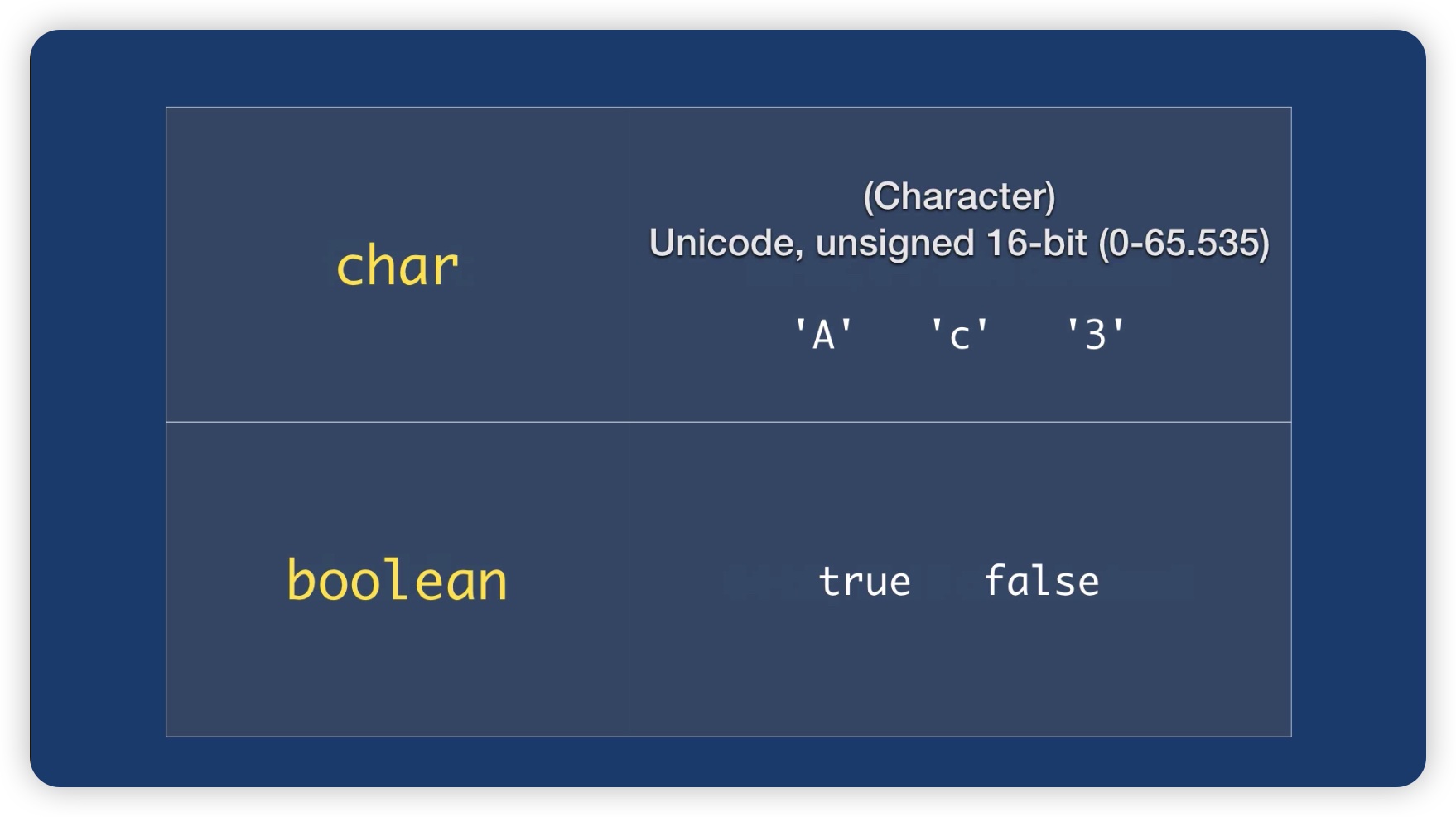Click the 'true' boolean value
Image resolution: width=1456 pixels, height=817 pixels.
865,581
